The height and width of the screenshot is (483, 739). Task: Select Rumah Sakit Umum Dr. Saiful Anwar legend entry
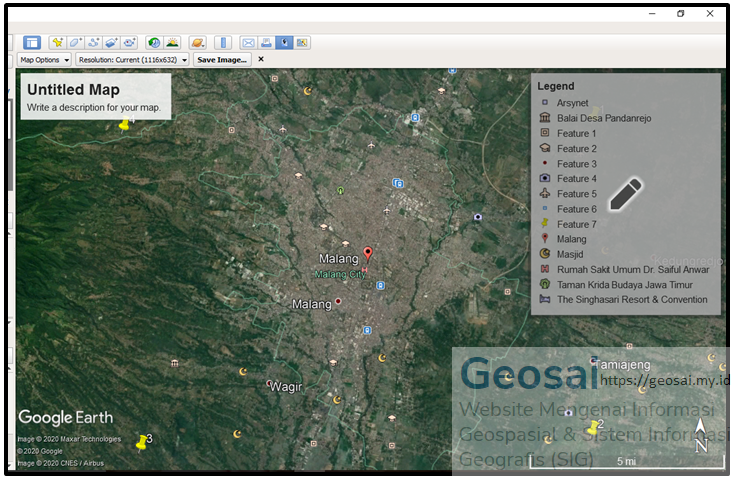point(624,270)
